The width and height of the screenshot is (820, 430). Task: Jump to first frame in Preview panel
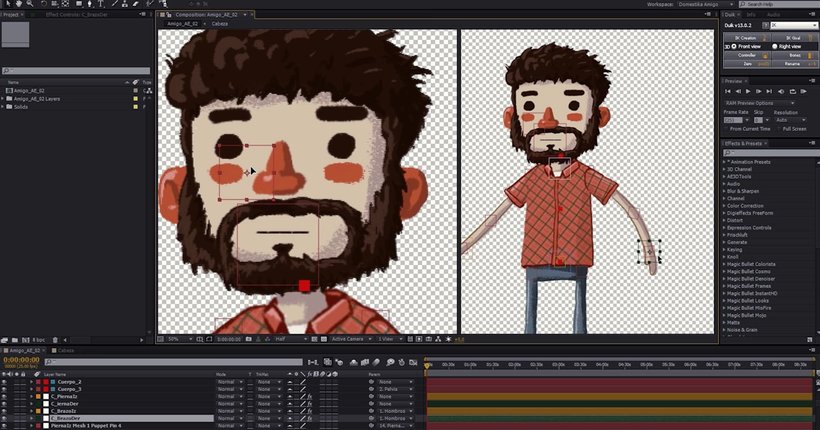coord(728,91)
